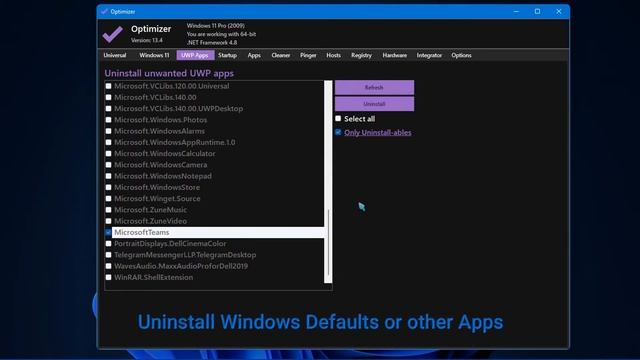Image resolution: width=640 pixels, height=360 pixels.
Task: Check the WinRAR.ShellExtension box
Action: pos(108,277)
